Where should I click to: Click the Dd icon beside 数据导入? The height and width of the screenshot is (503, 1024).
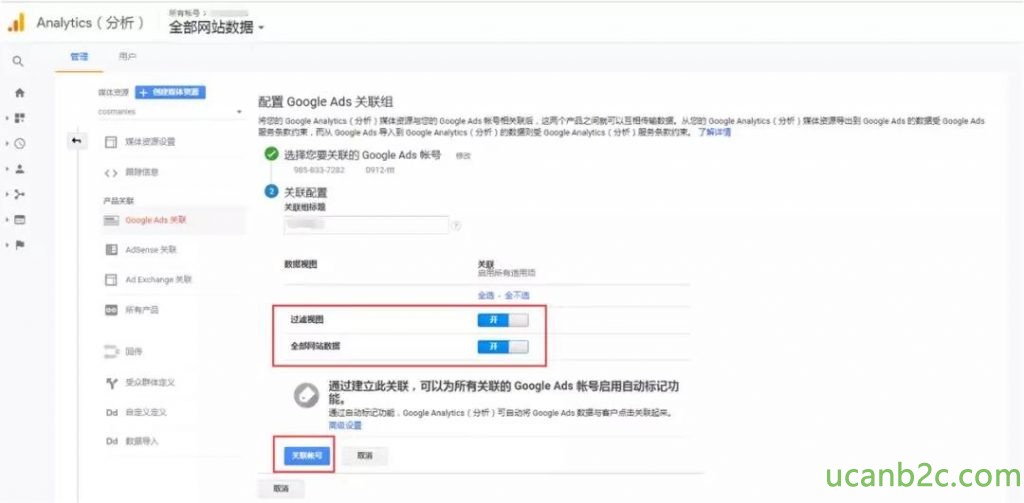click(111, 442)
